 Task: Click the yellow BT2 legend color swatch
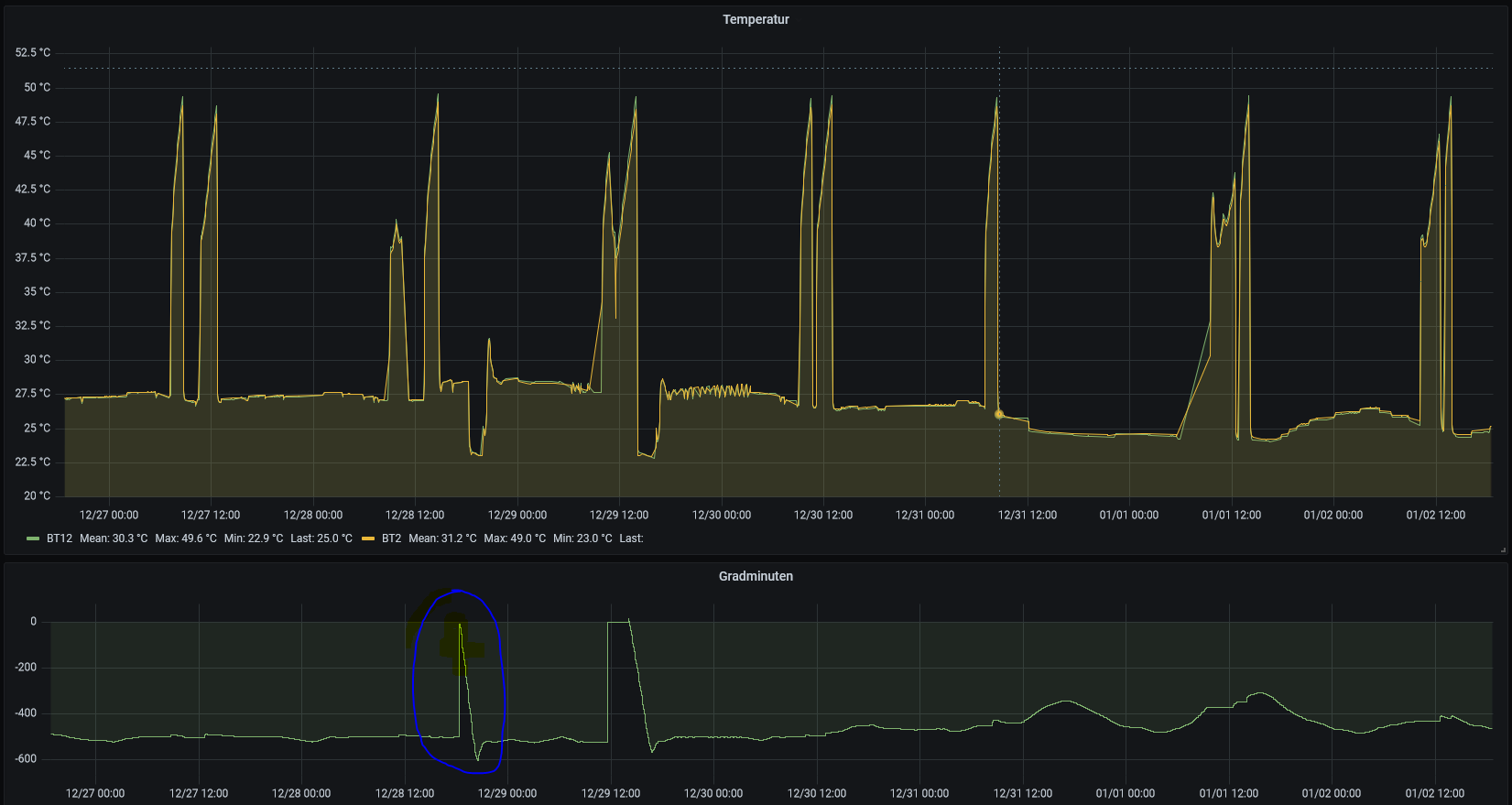(x=368, y=538)
